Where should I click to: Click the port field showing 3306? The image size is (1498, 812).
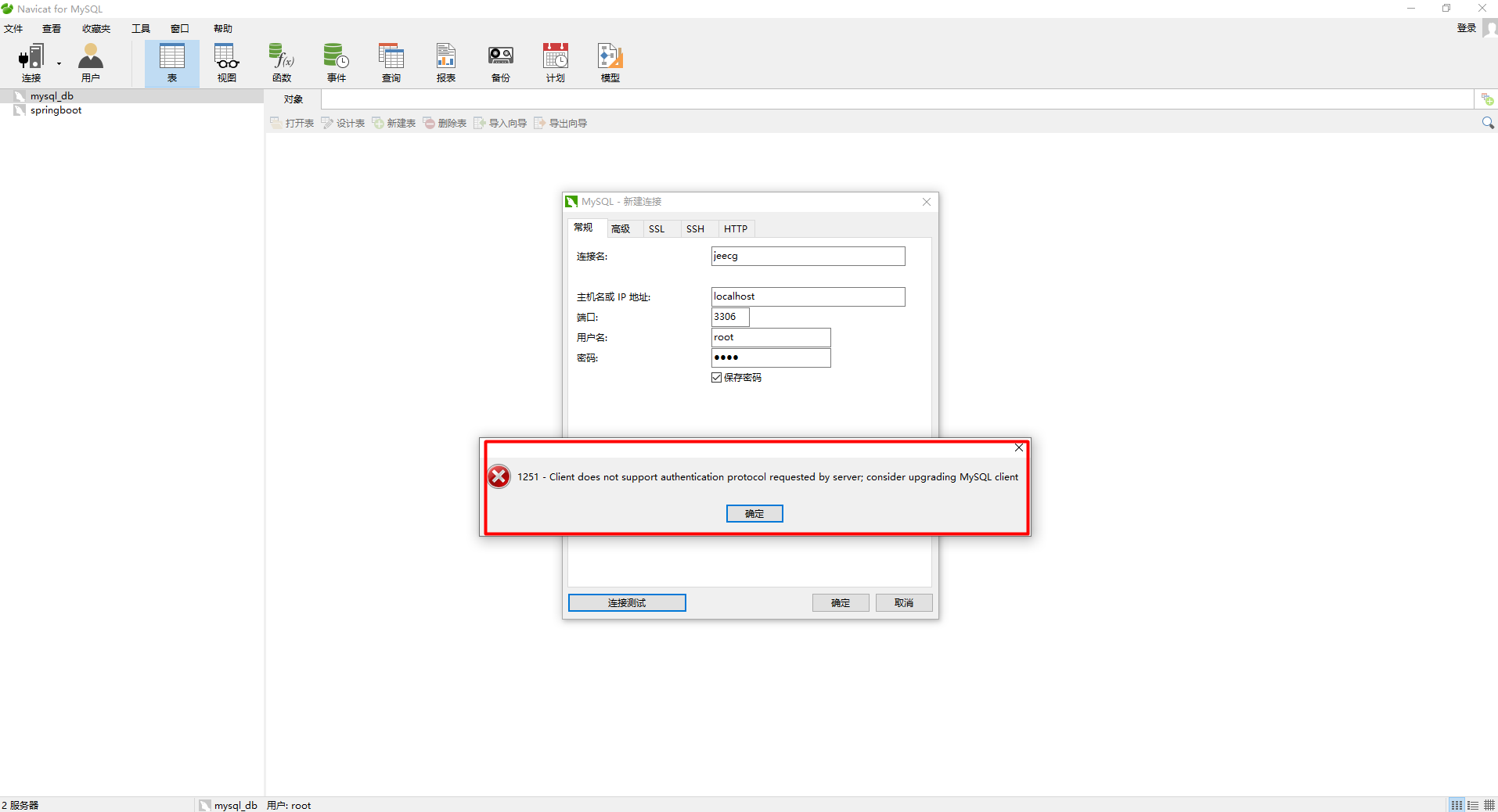(x=730, y=317)
